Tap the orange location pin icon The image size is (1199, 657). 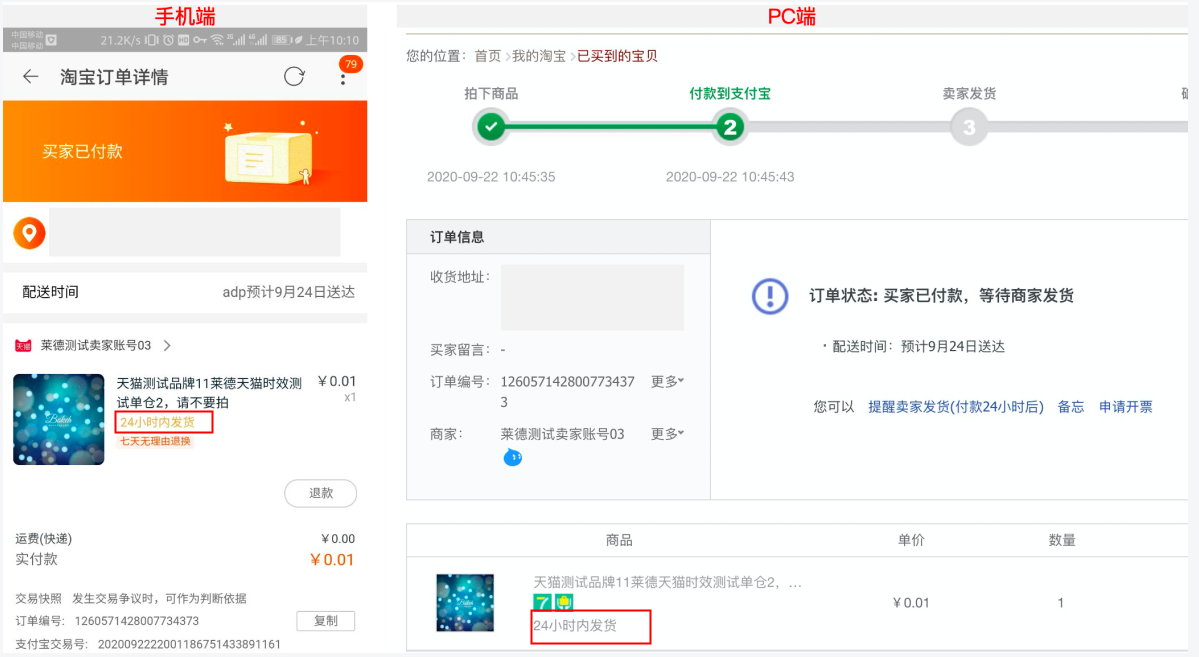click(x=30, y=233)
